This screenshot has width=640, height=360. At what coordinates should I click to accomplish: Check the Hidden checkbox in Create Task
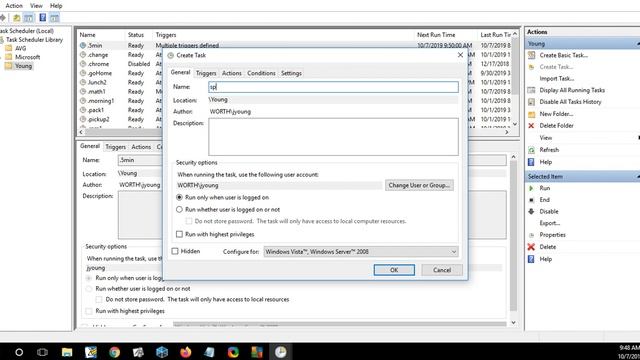[x=175, y=251]
